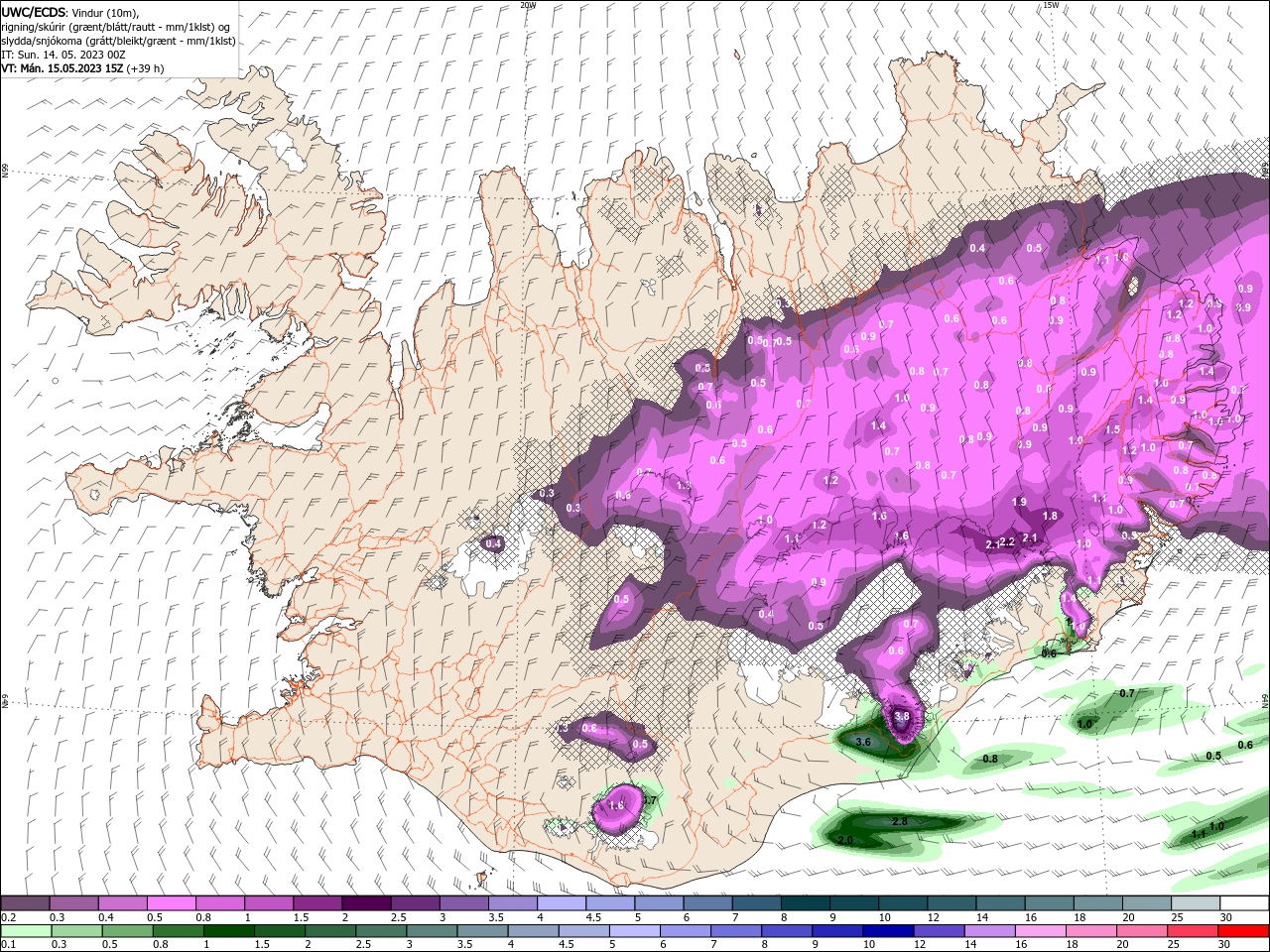Click the 'VT: Mán. 15.05.2023 15Z (+39 h)' line
Image resolution: width=1270 pixels, height=952 pixels.
point(82,68)
